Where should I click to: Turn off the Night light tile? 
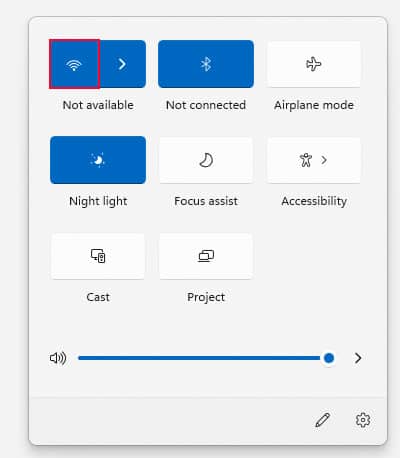(x=98, y=160)
